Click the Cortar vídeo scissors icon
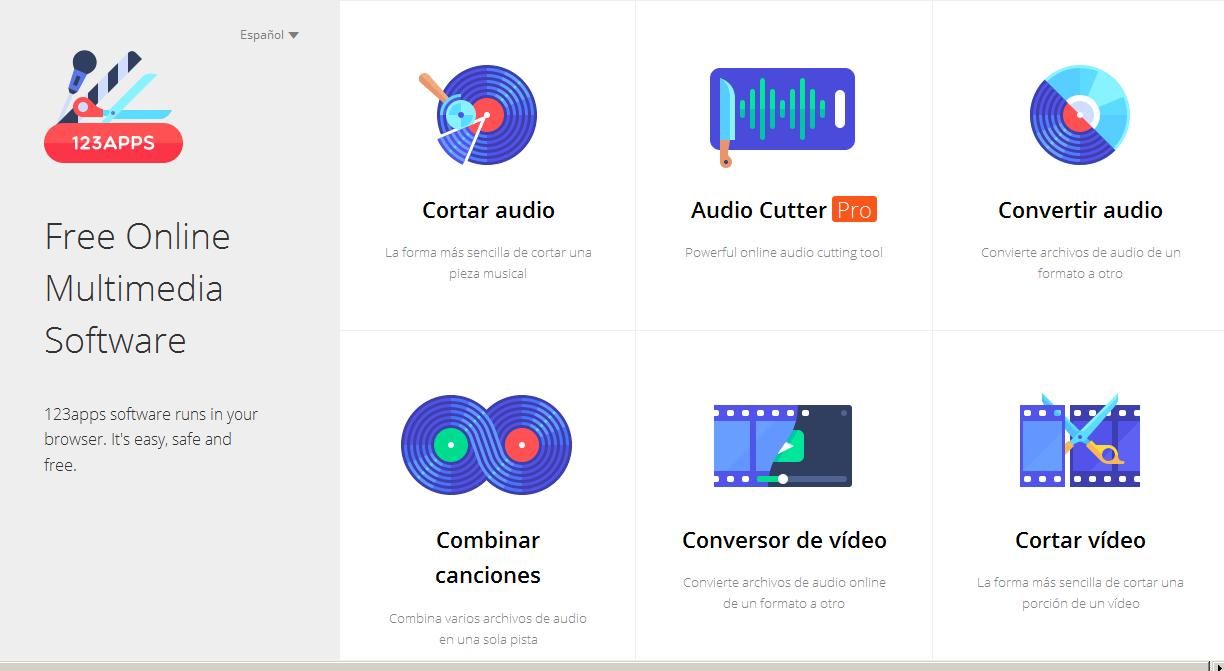This screenshot has height=671, width=1224. [x=1079, y=442]
